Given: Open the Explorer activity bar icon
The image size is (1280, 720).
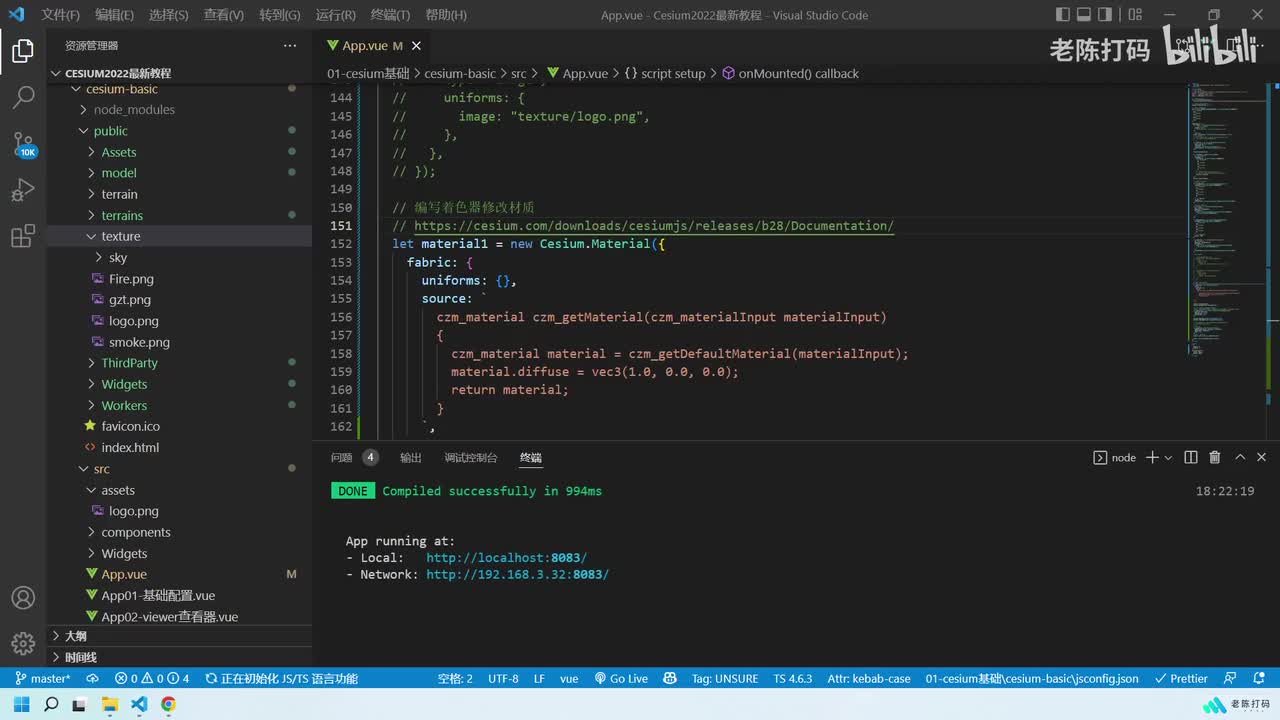Looking at the screenshot, I should point(23,51).
